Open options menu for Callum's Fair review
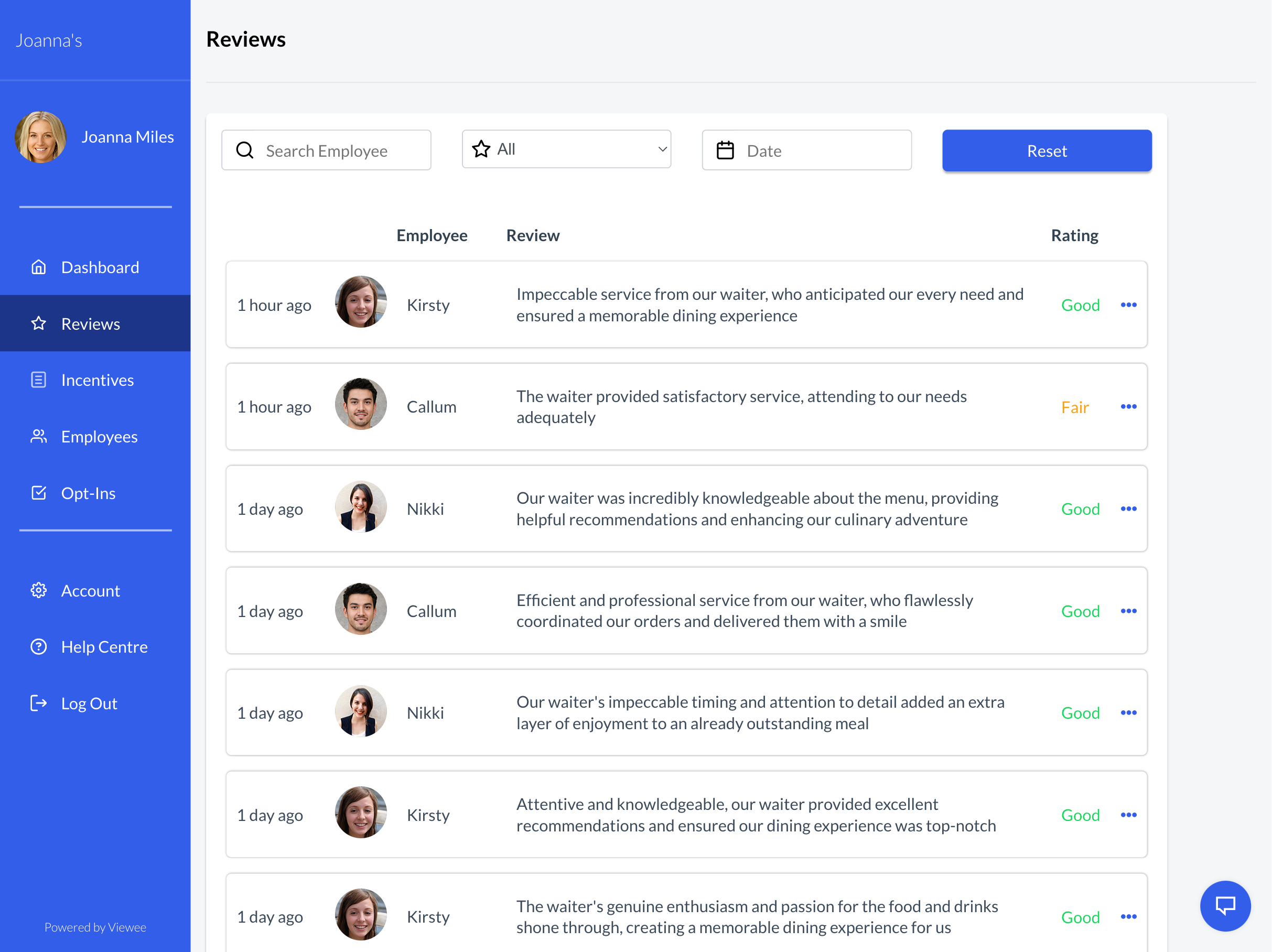This screenshot has width=1272, height=952. [1128, 406]
